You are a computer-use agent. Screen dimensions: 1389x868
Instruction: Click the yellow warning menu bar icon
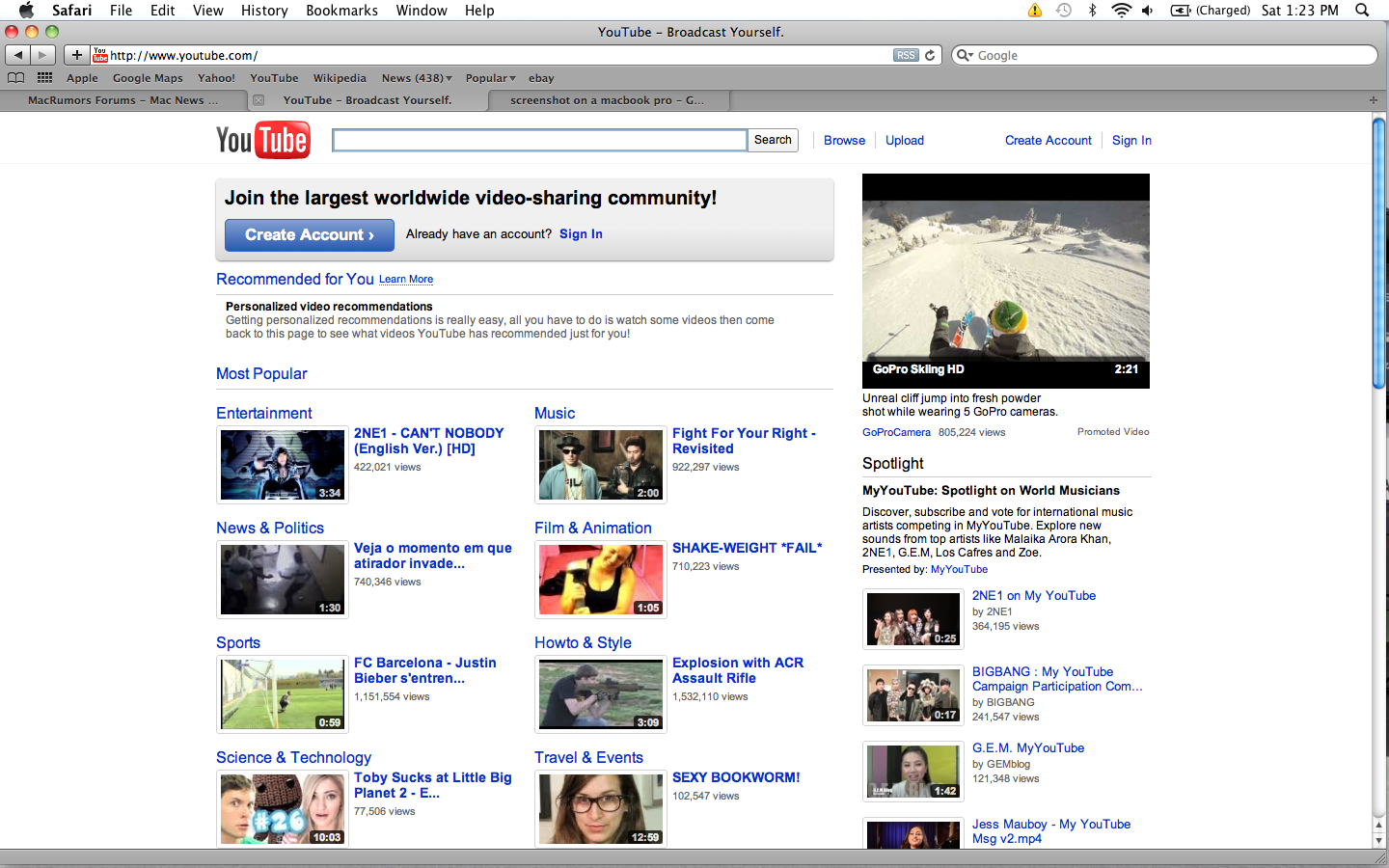click(1035, 10)
